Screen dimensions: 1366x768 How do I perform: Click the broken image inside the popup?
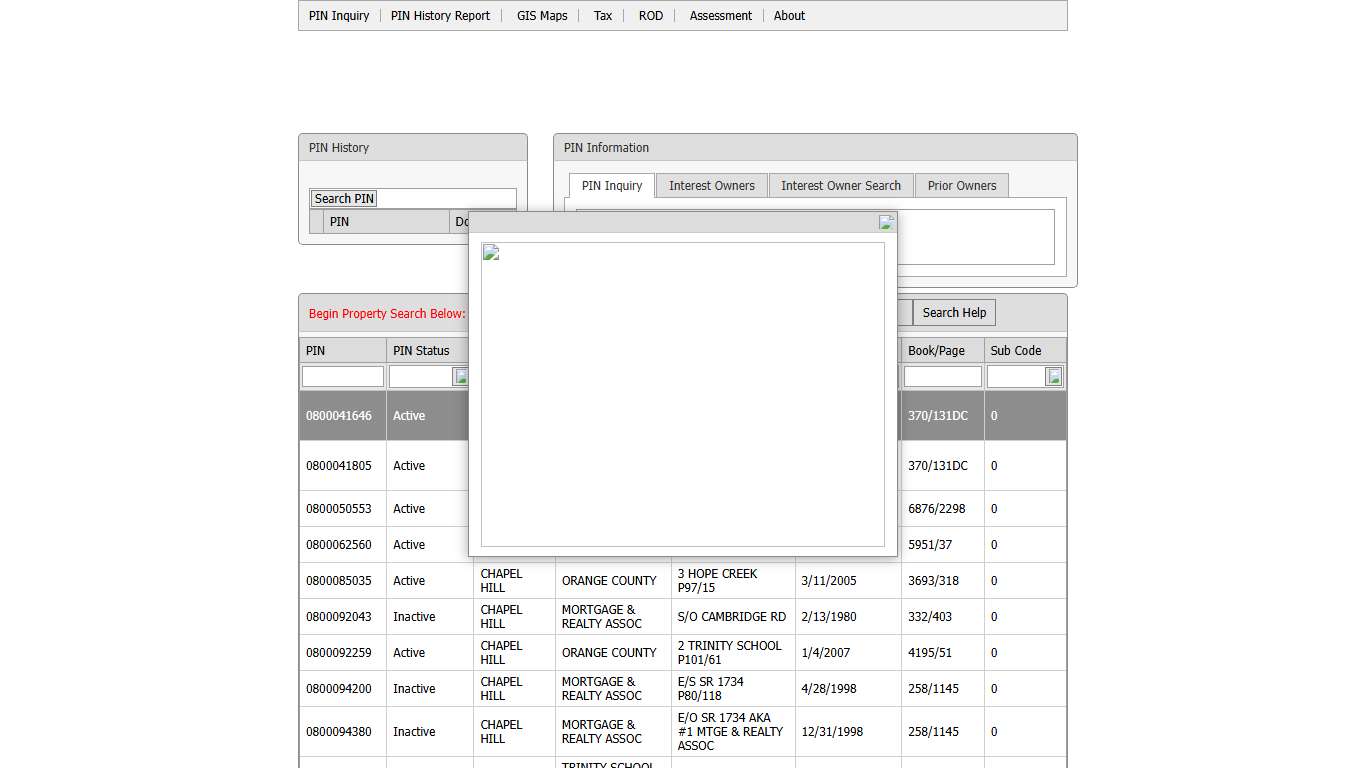click(491, 252)
